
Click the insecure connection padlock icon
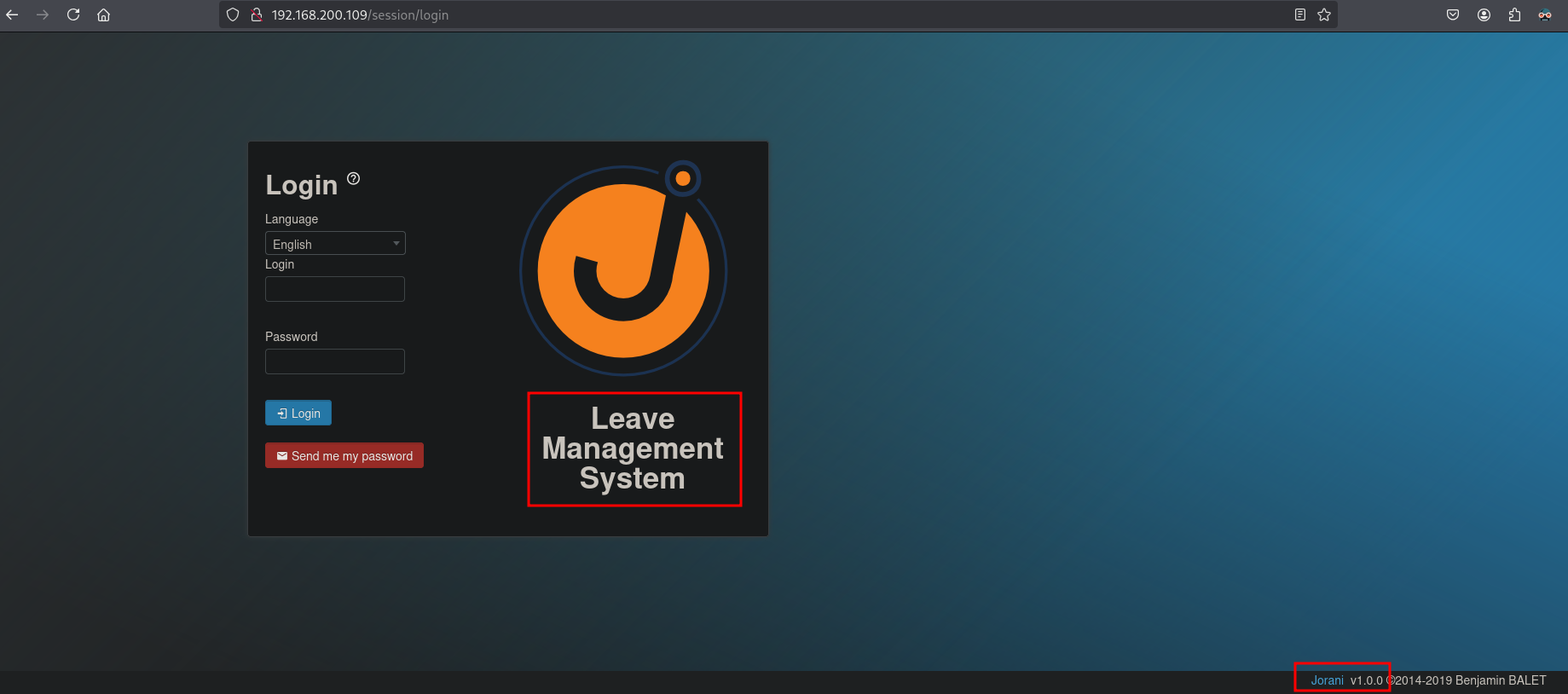click(x=256, y=14)
